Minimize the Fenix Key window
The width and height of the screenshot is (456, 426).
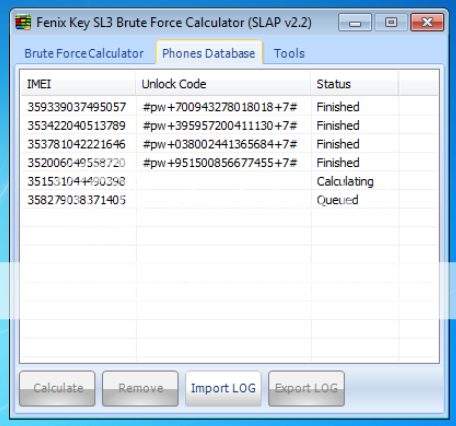[x=355, y=22]
